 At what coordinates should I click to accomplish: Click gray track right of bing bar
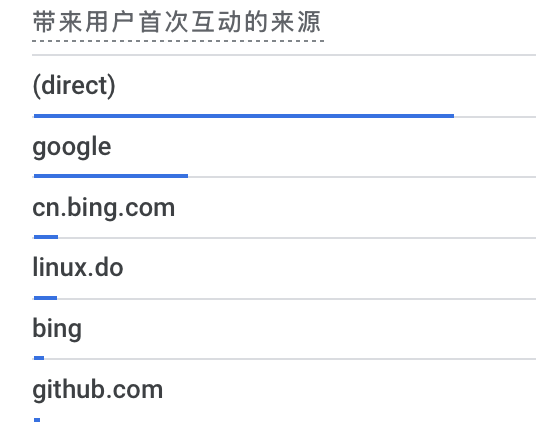290,359
